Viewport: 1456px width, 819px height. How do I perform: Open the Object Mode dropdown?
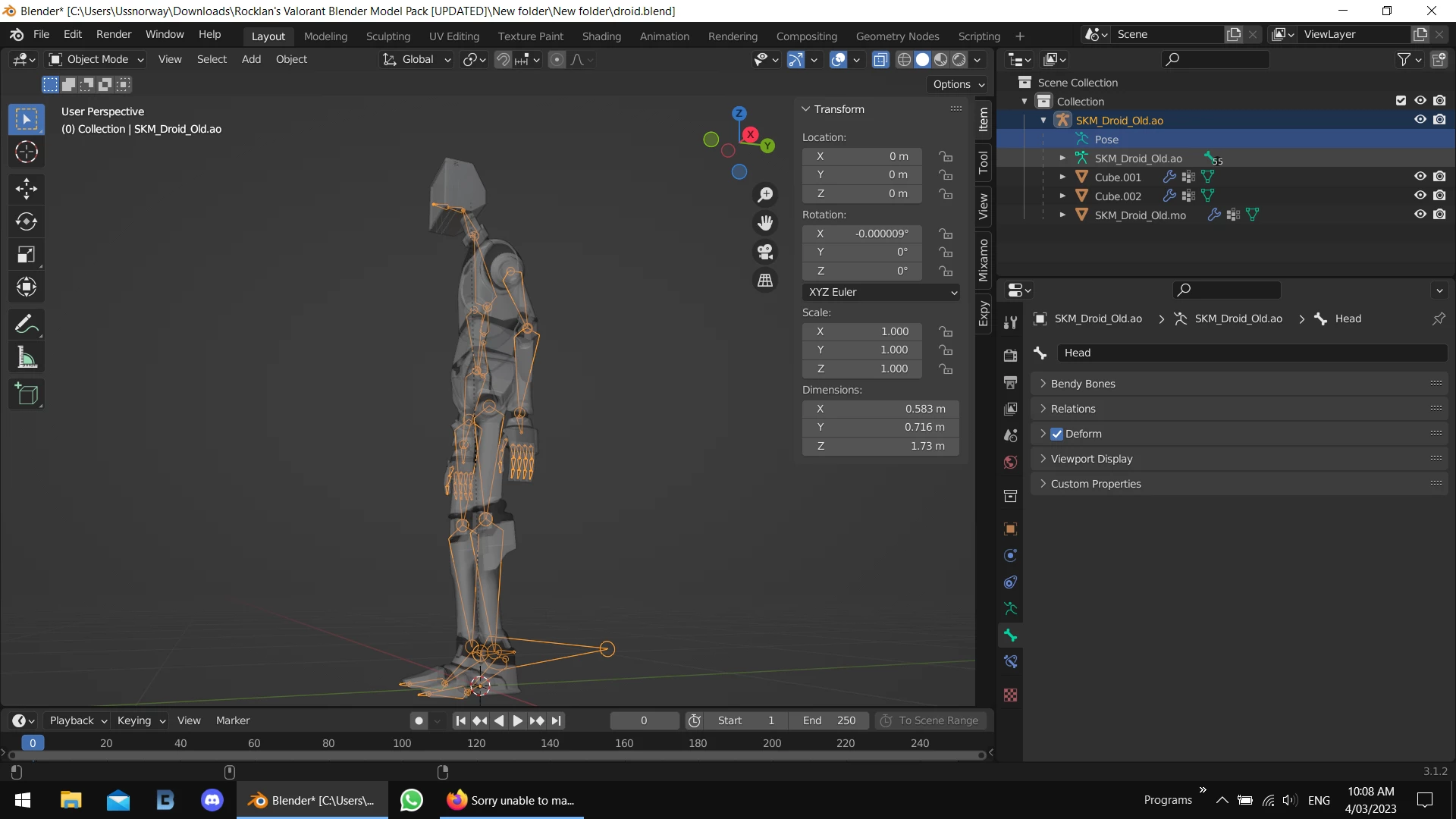pyautogui.click(x=97, y=59)
